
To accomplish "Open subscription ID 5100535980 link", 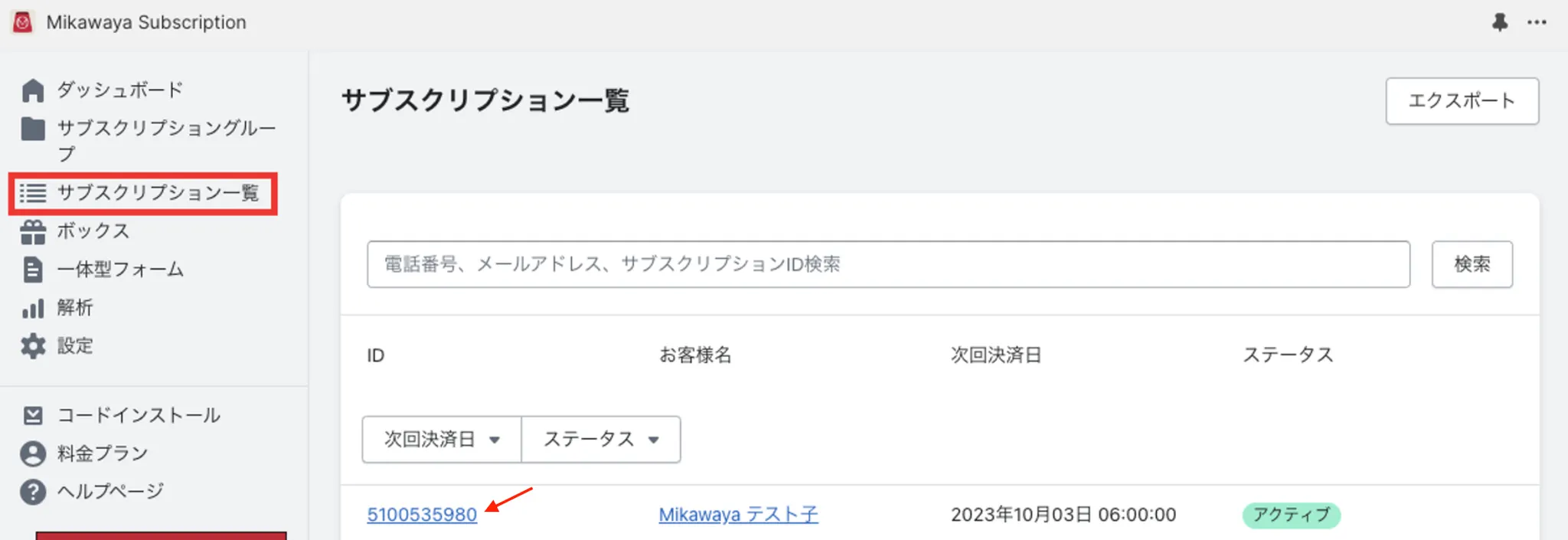I will (422, 515).
